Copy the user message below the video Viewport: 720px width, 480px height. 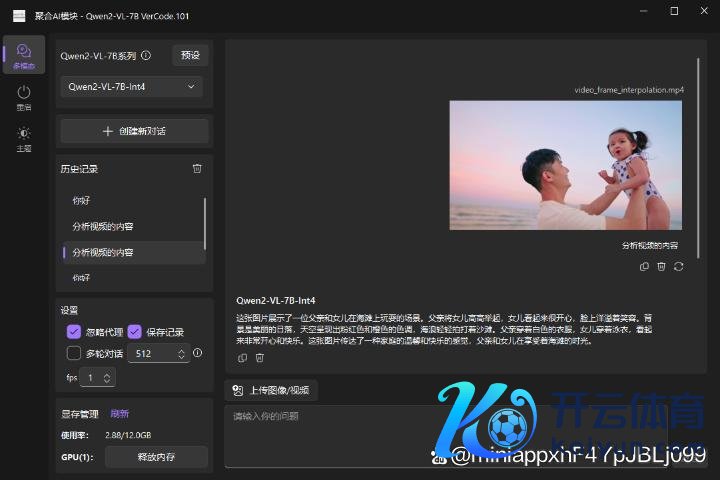[x=644, y=266]
